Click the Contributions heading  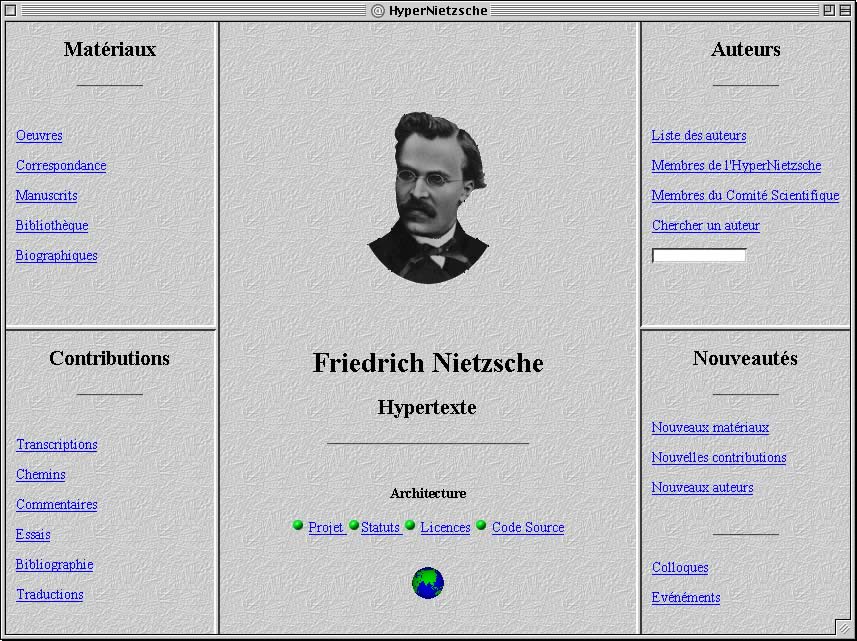coord(109,358)
